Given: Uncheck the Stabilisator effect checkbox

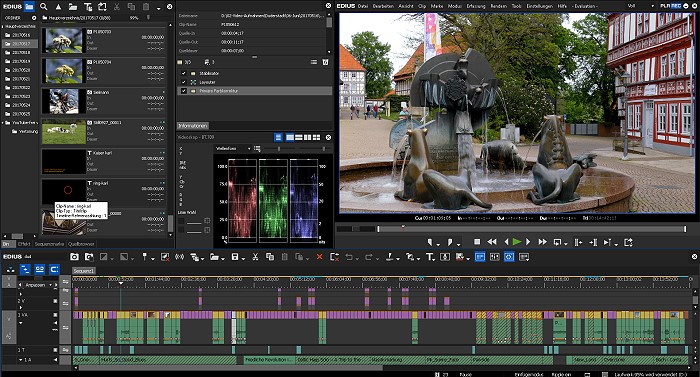Looking at the screenshot, I should coord(183,73).
